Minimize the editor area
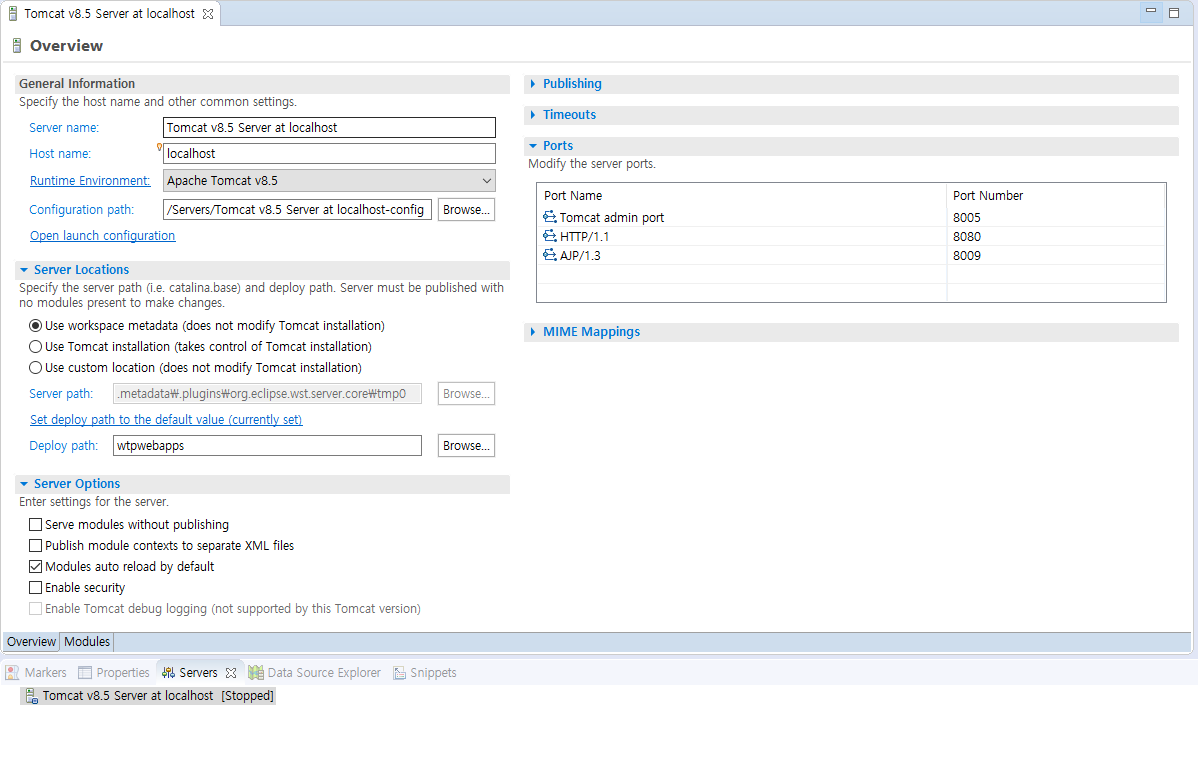 coord(1151,12)
